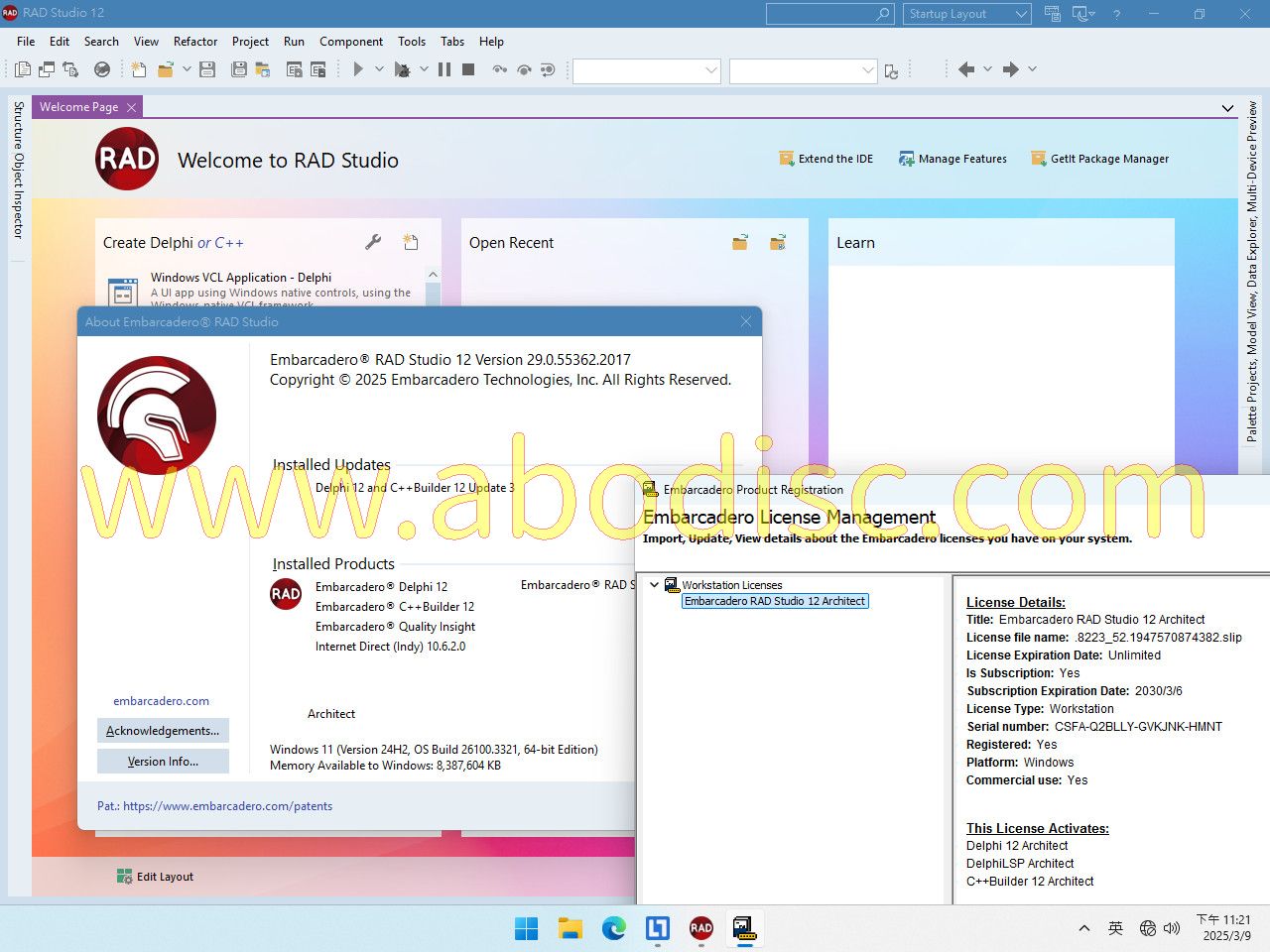Image resolution: width=1270 pixels, height=952 pixels.
Task: Click the new project icon in Create Delphi panel
Action: pyautogui.click(x=411, y=242)
